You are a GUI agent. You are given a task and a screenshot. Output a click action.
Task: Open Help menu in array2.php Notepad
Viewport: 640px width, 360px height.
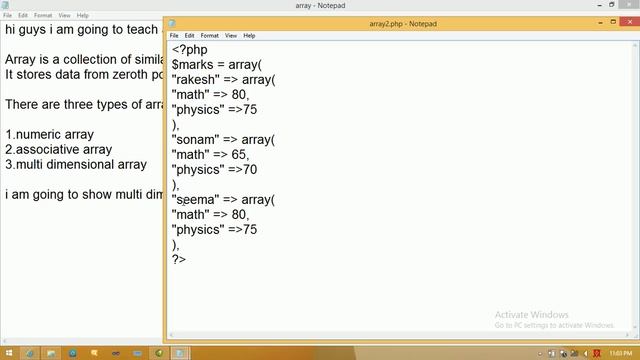[x=249, y=36]
